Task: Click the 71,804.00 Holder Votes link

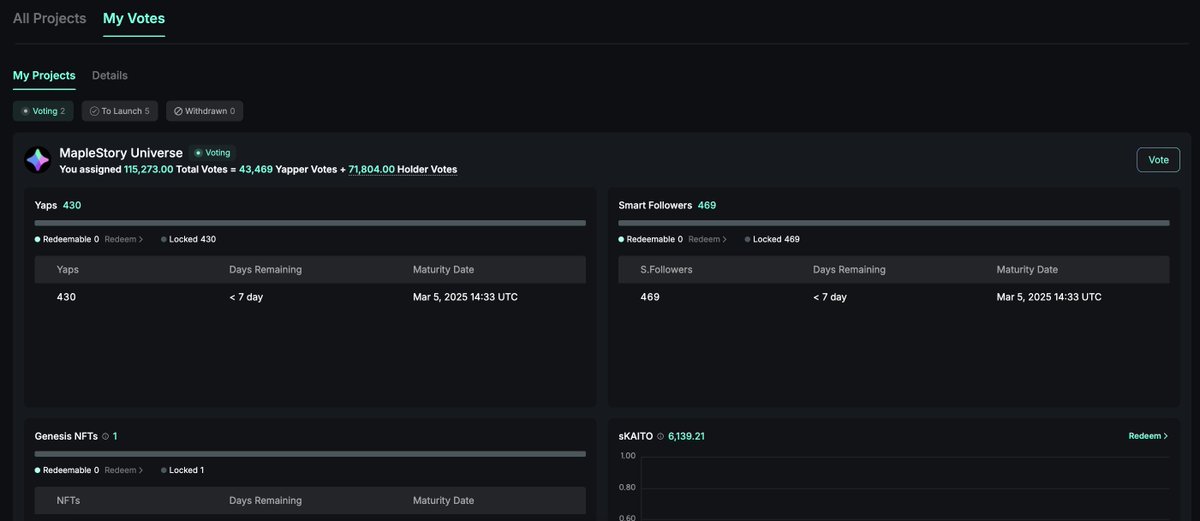Action: (403, 170)
